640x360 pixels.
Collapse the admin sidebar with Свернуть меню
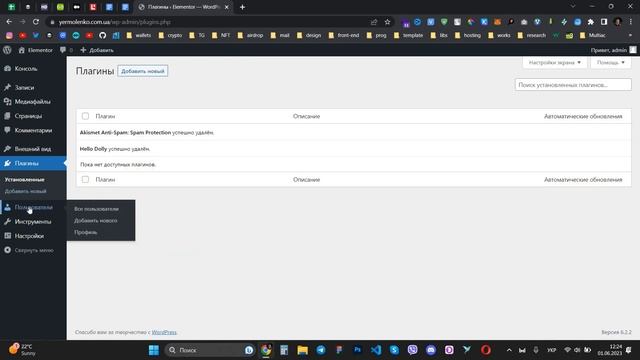[33, 250]
